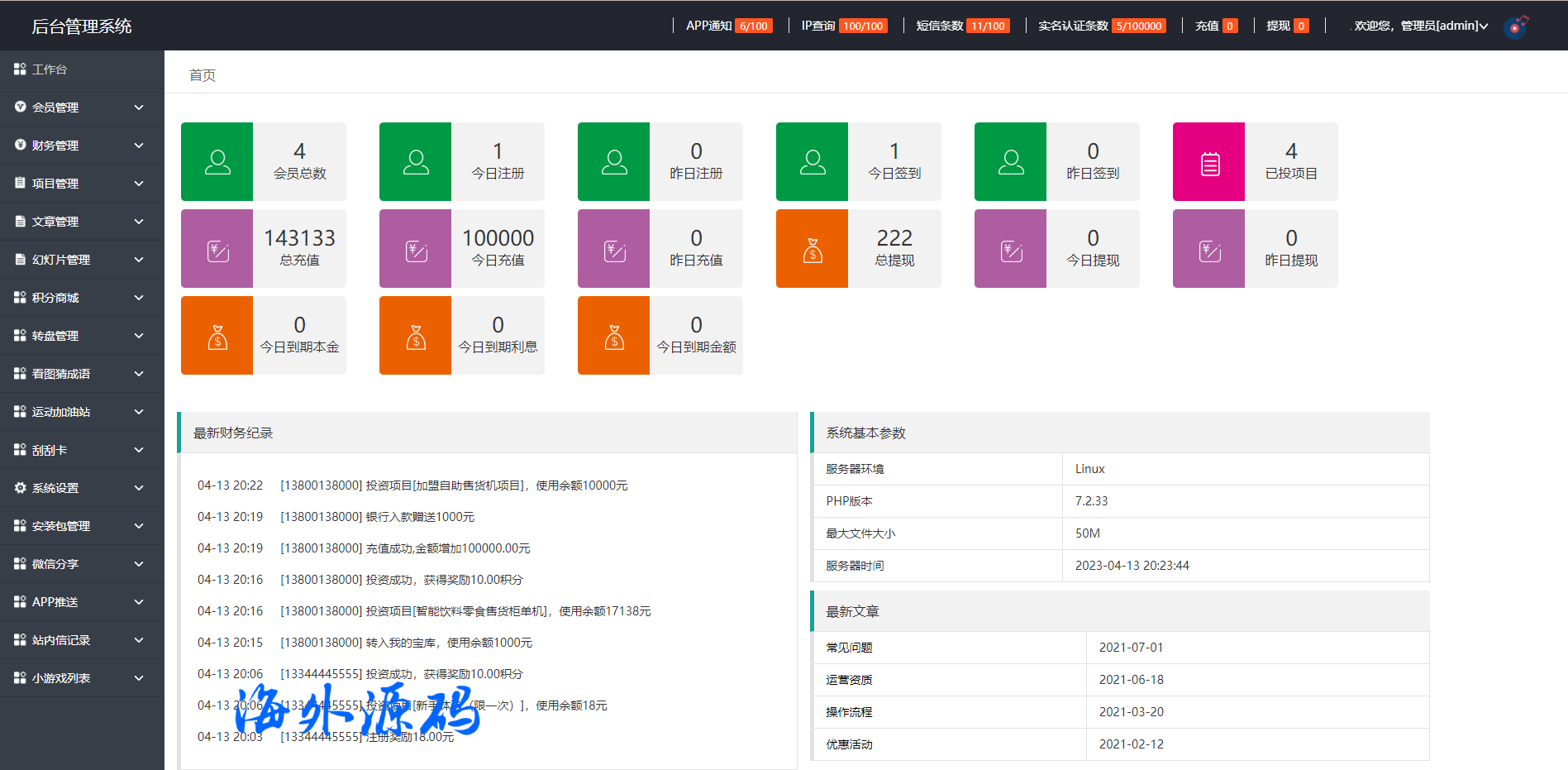Click the admin avatar icon in header
This screenshot has height=770, width=1568.
[1515, 26]
